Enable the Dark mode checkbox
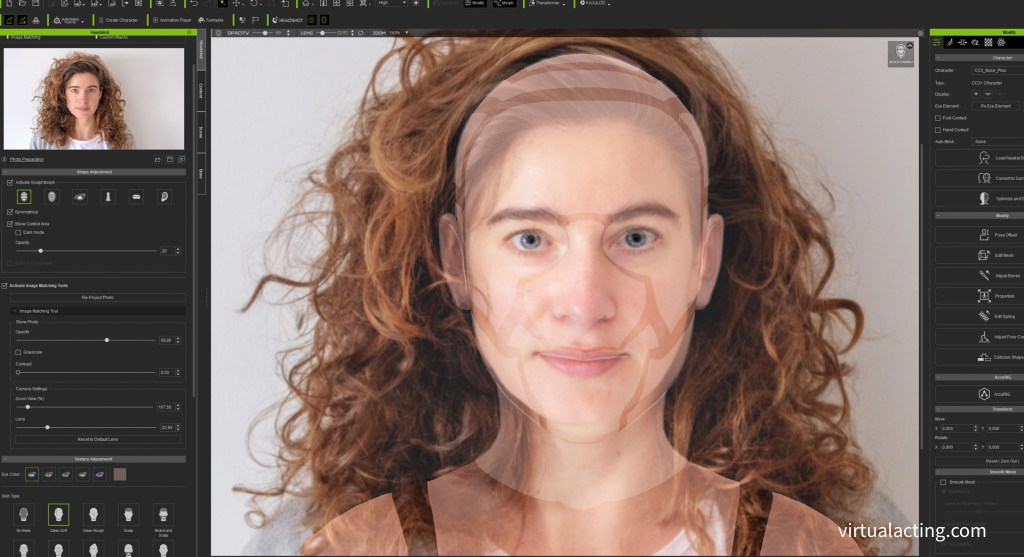The width and height of the screenshot is (1024, 557). coord(18,232)
